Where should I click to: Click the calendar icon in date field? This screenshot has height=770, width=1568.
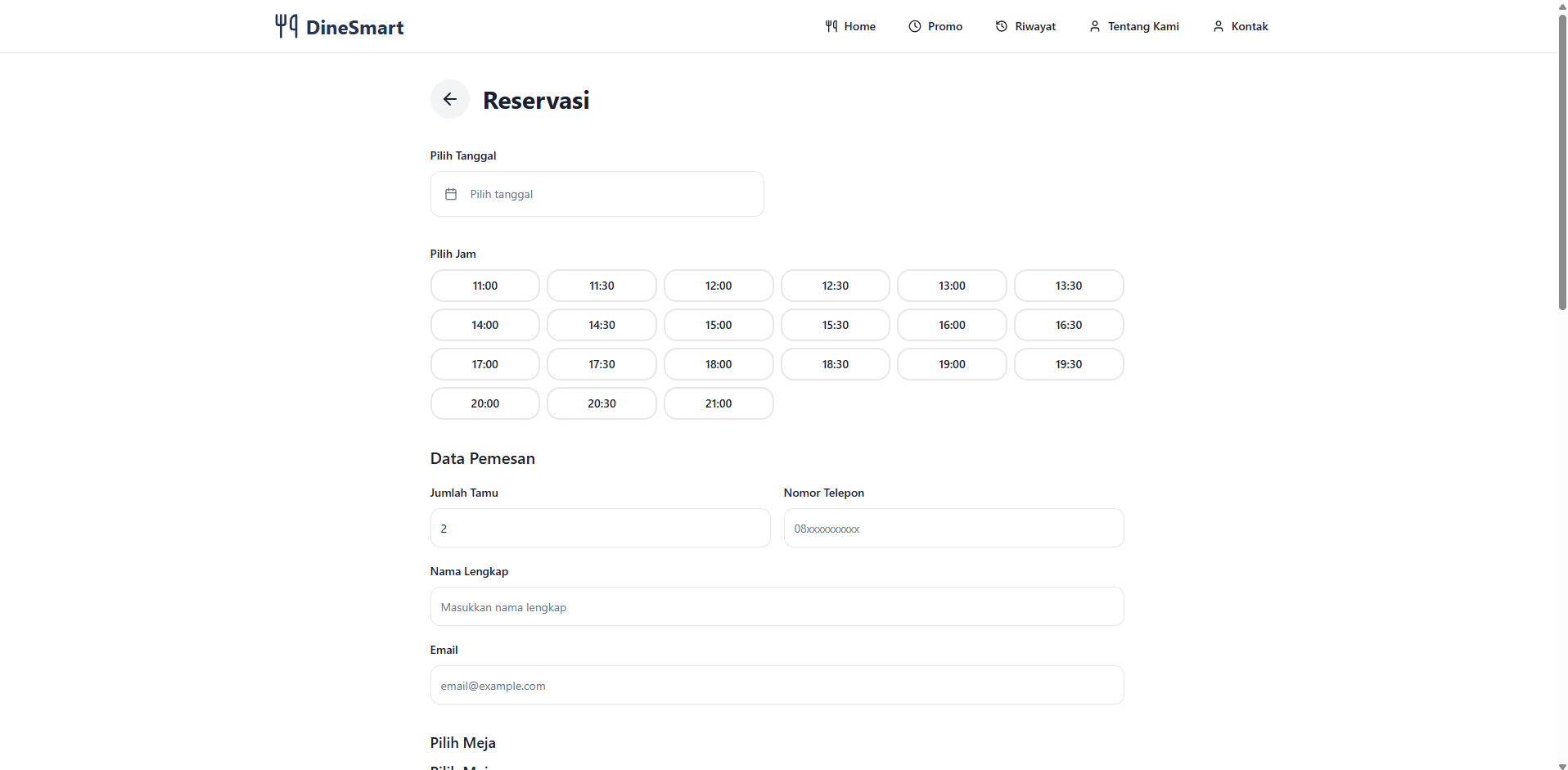point(451,194)
